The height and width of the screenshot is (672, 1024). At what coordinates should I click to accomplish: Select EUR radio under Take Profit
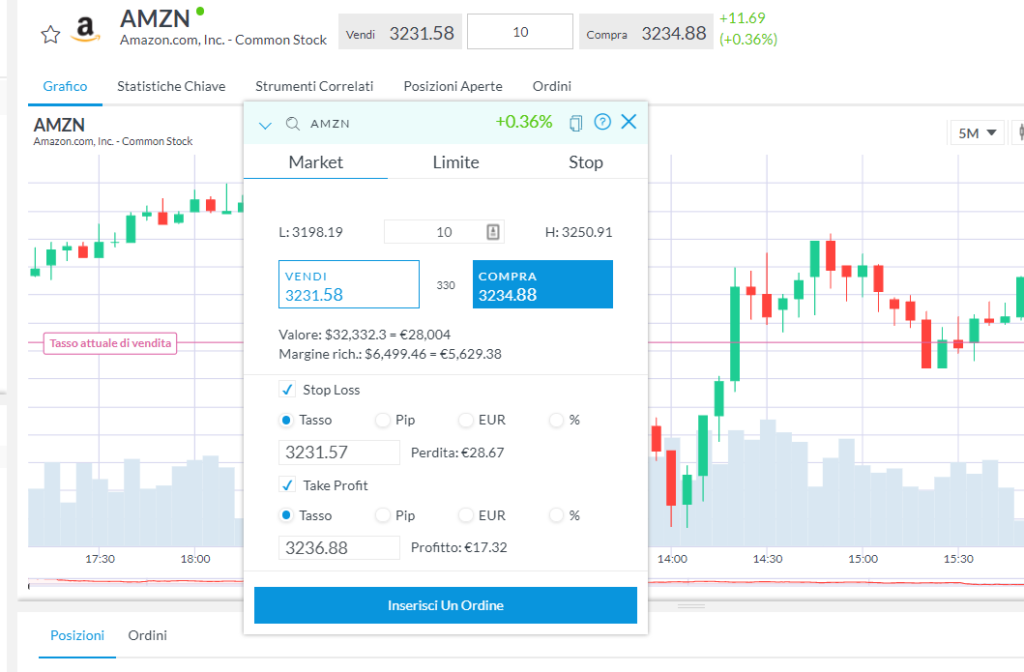[466, 515]
